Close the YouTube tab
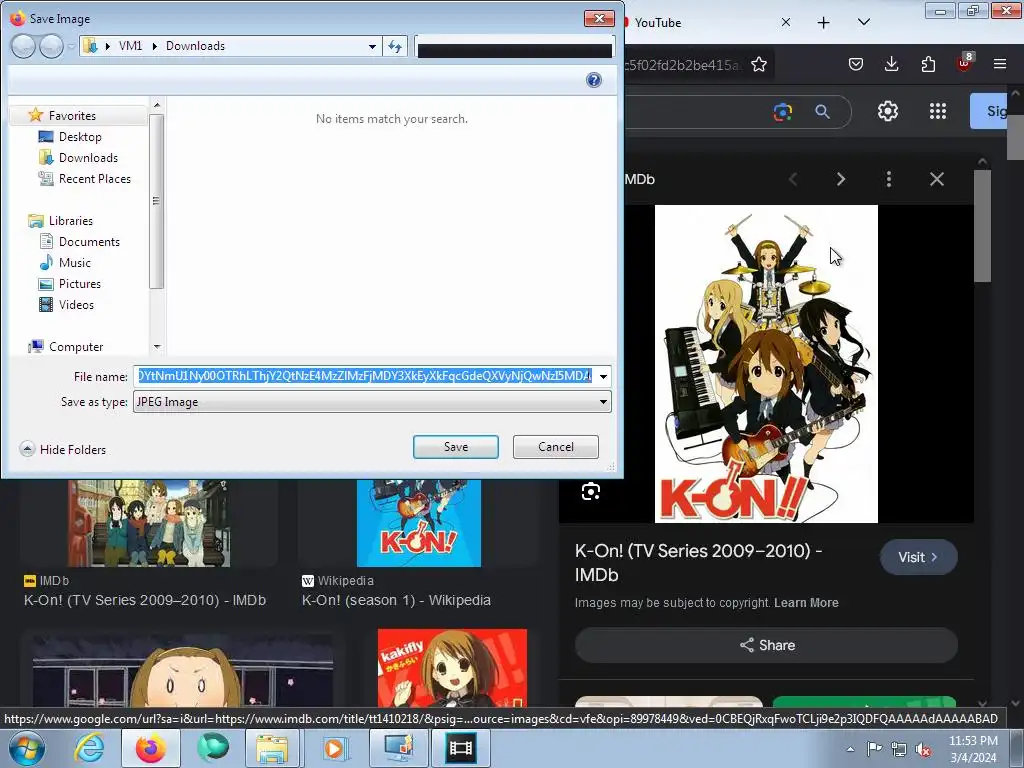 786,22
